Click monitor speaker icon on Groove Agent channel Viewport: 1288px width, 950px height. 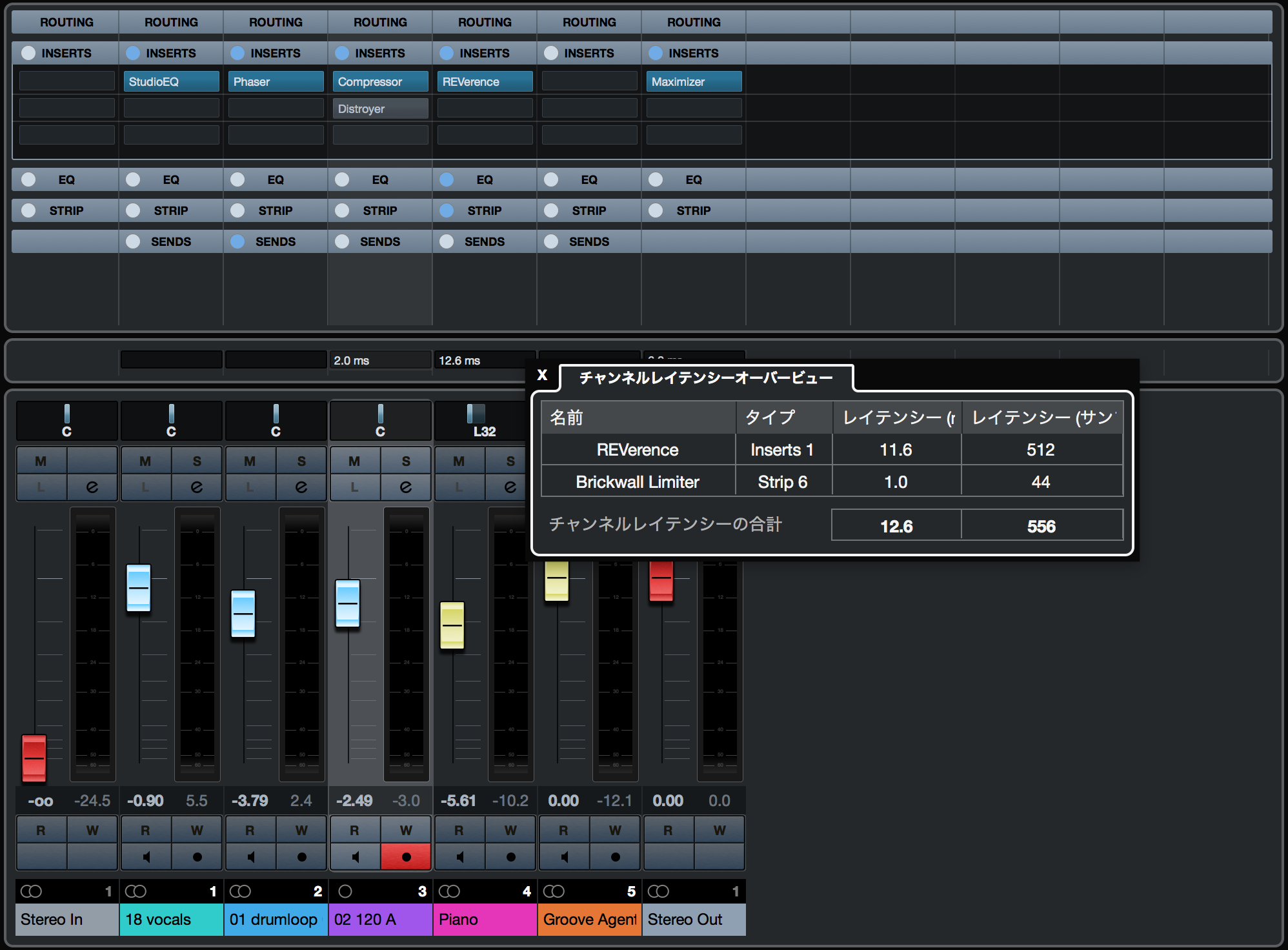(564, 857)
